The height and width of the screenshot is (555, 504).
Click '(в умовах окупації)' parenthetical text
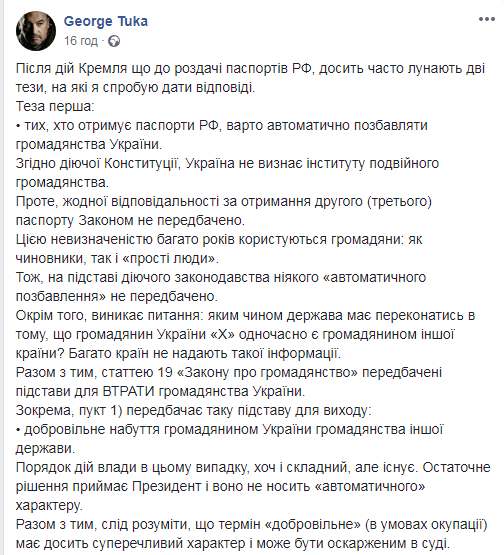(426, 525)
